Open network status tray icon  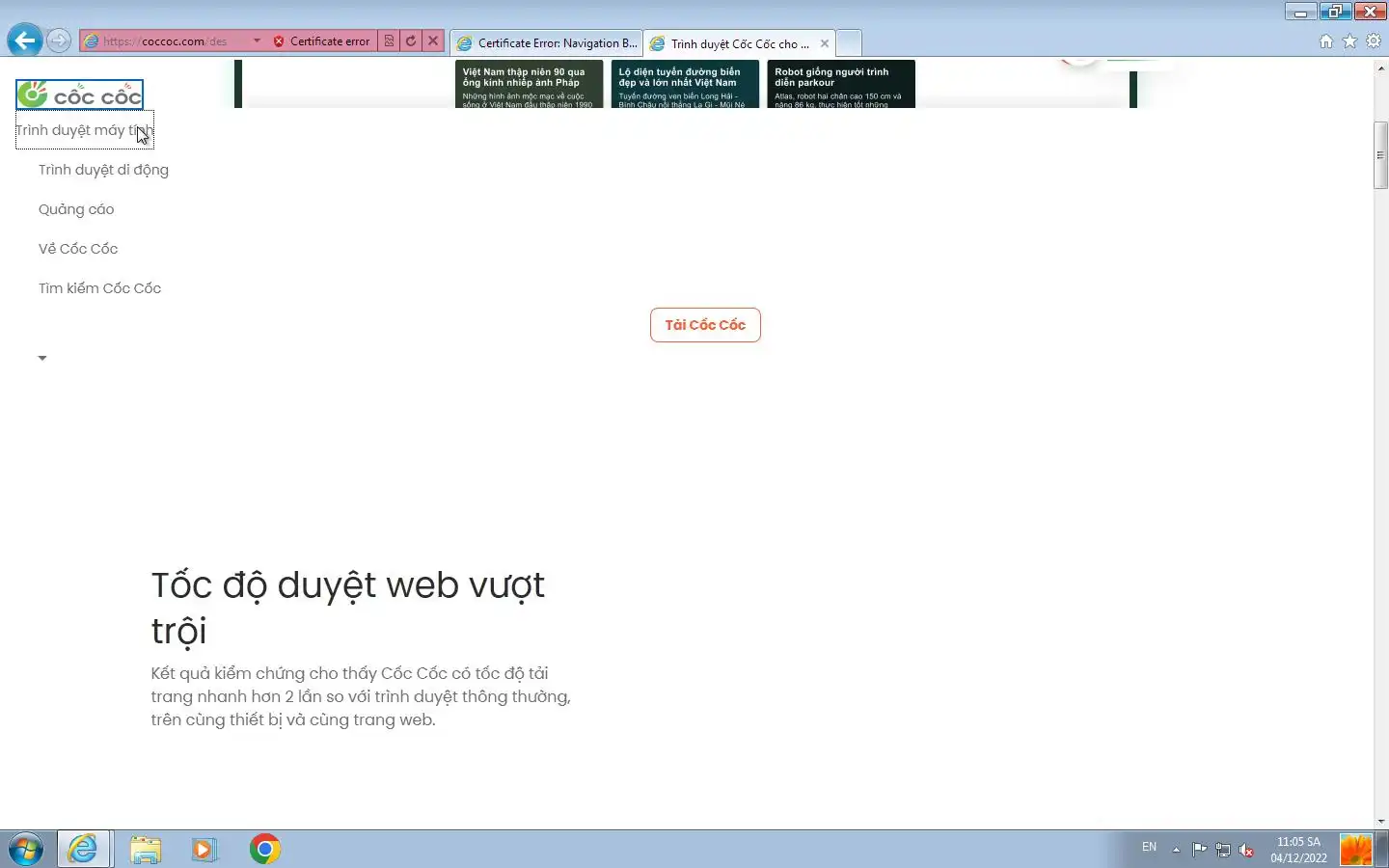point(1223,850)
